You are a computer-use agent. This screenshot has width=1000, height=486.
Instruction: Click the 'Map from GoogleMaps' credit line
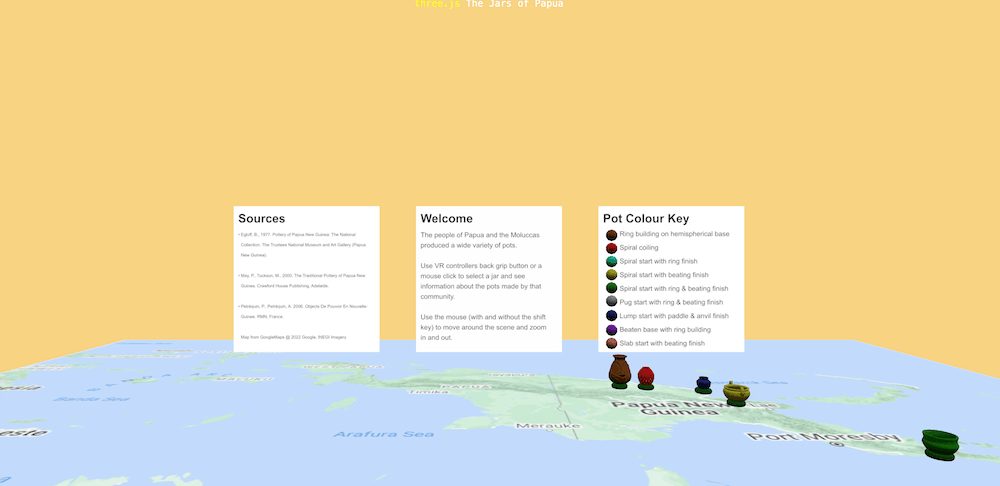(293, 337)
